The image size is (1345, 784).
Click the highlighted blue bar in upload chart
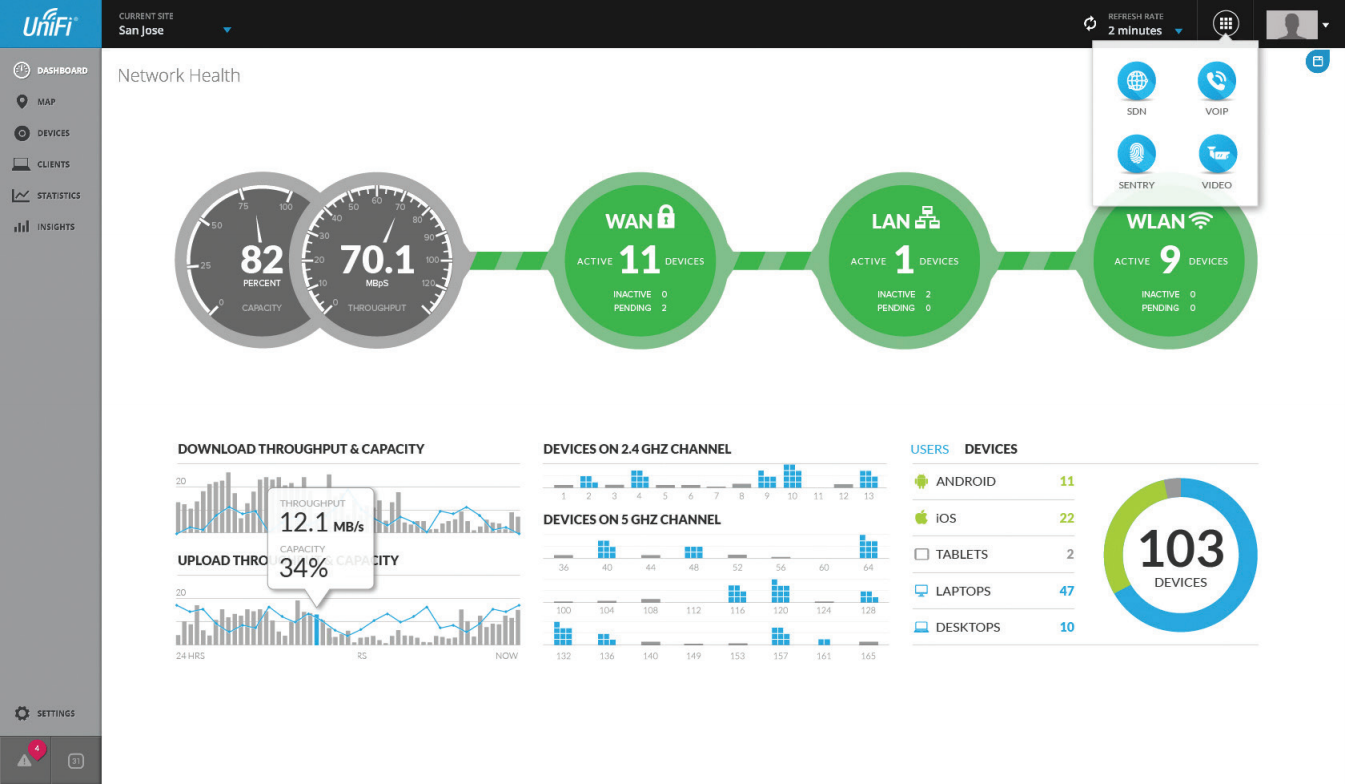pos(318,630)
